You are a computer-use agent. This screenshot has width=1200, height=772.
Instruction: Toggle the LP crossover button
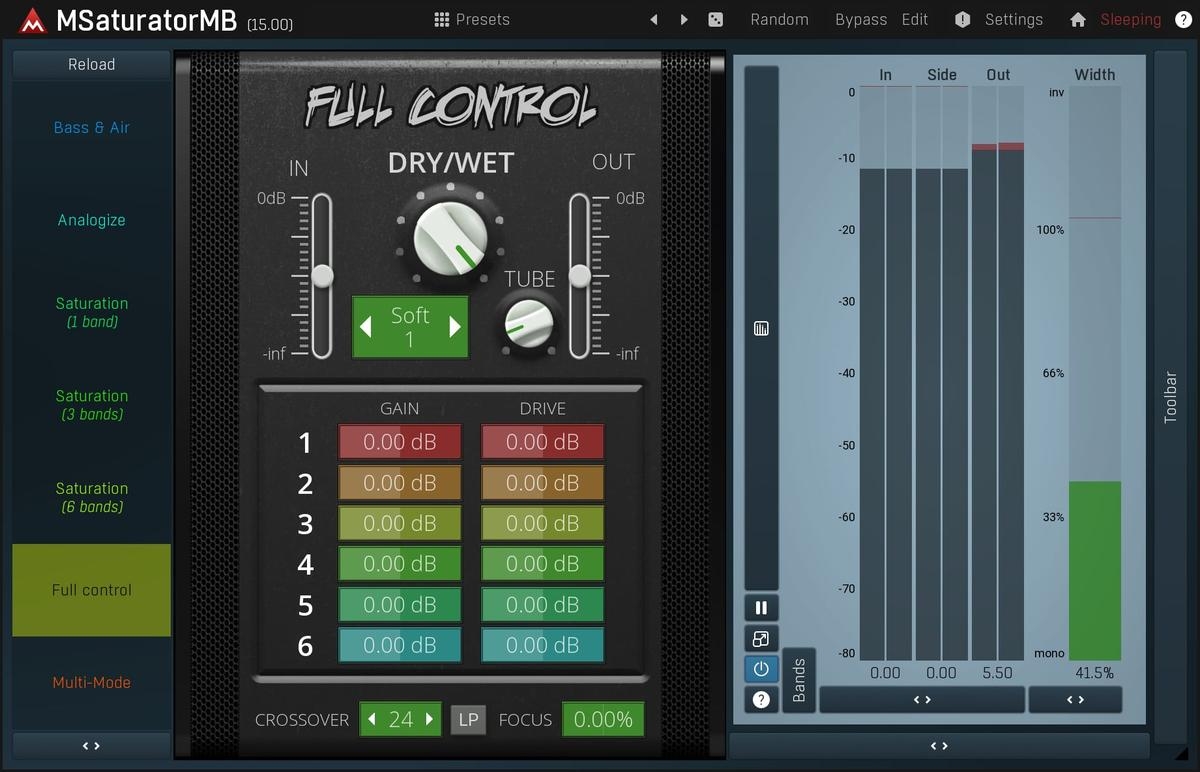468,720
